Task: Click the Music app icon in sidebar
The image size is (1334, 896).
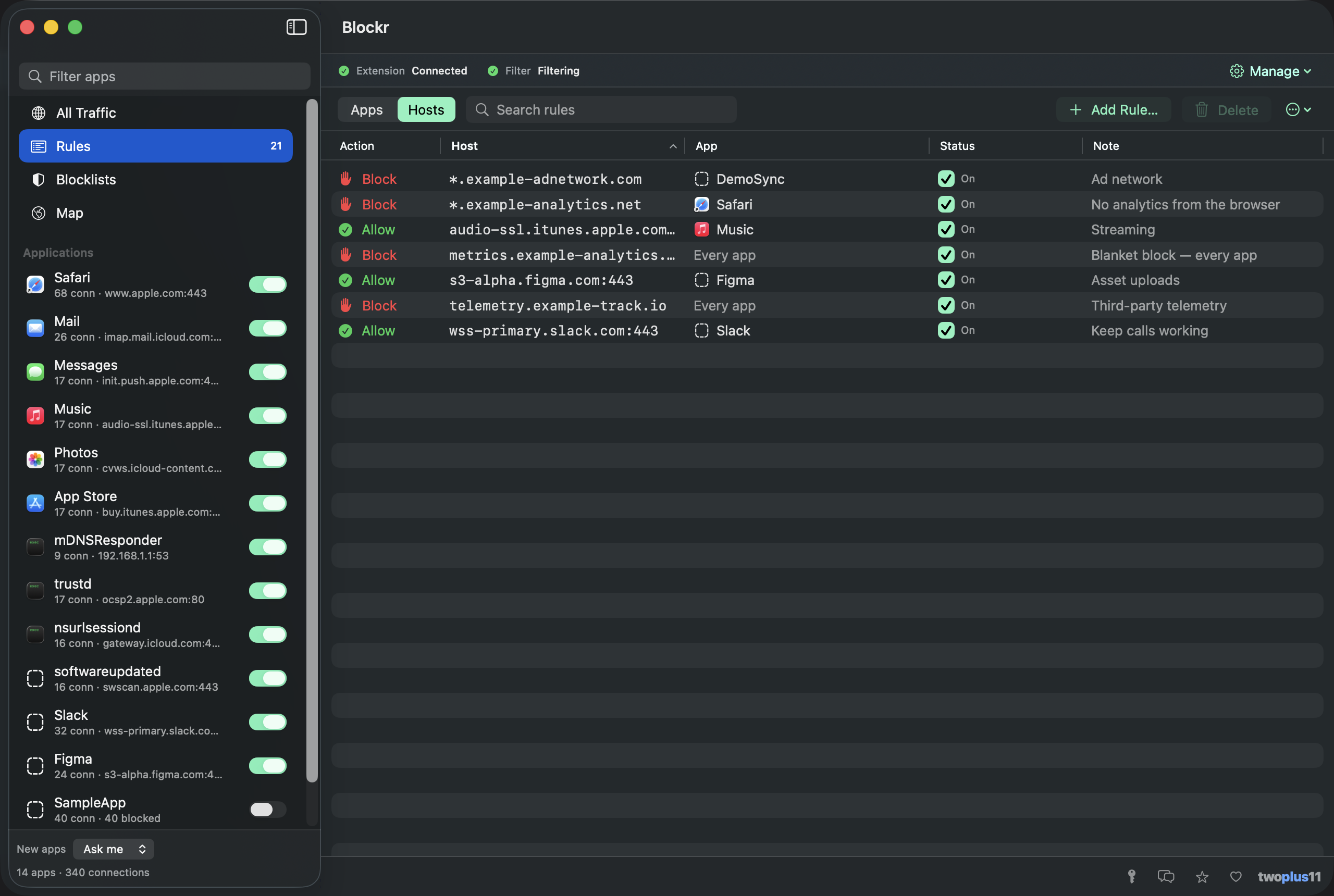Action: pyautogui.click(x=35, y=415)
